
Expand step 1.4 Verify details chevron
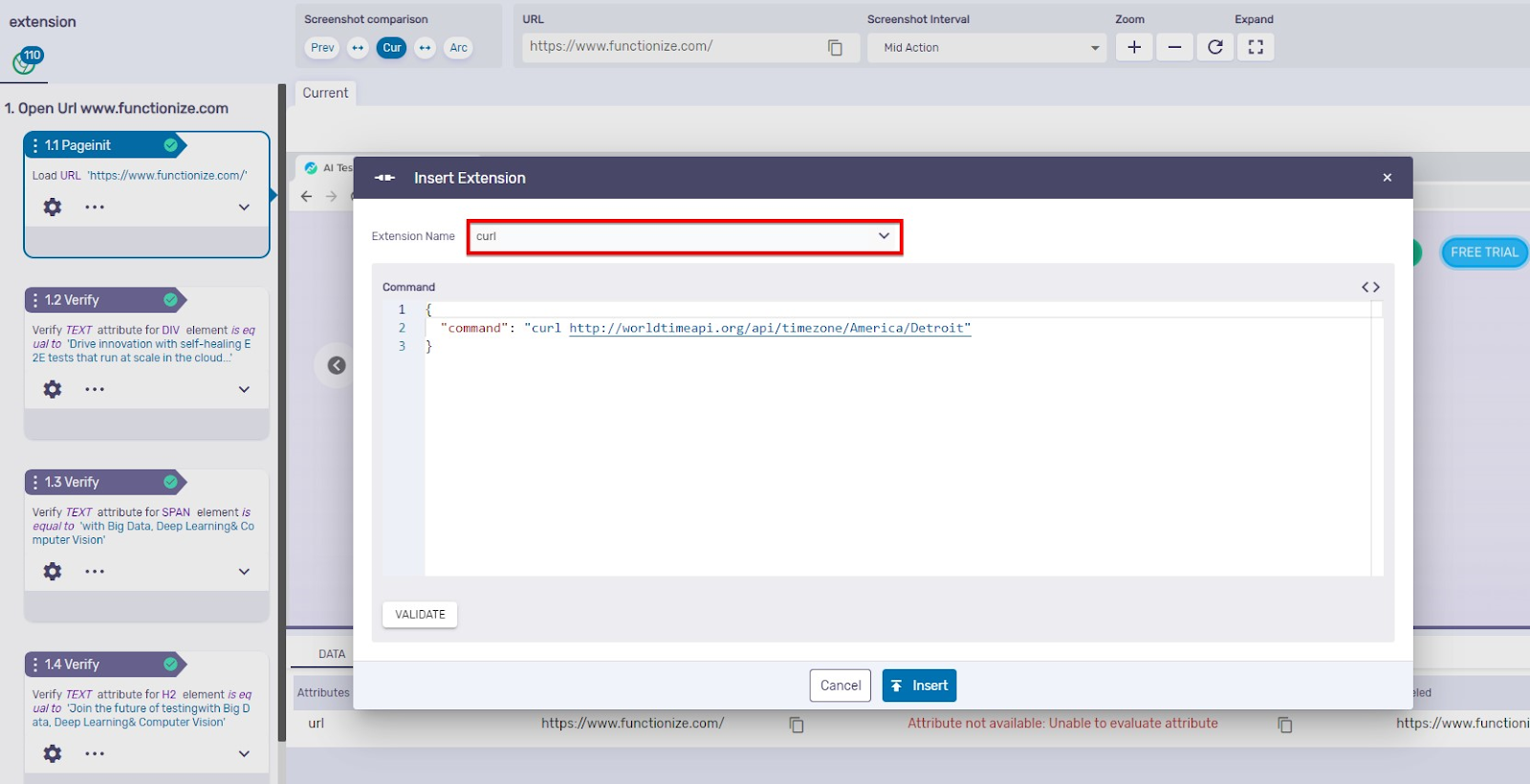coord(244,753)
